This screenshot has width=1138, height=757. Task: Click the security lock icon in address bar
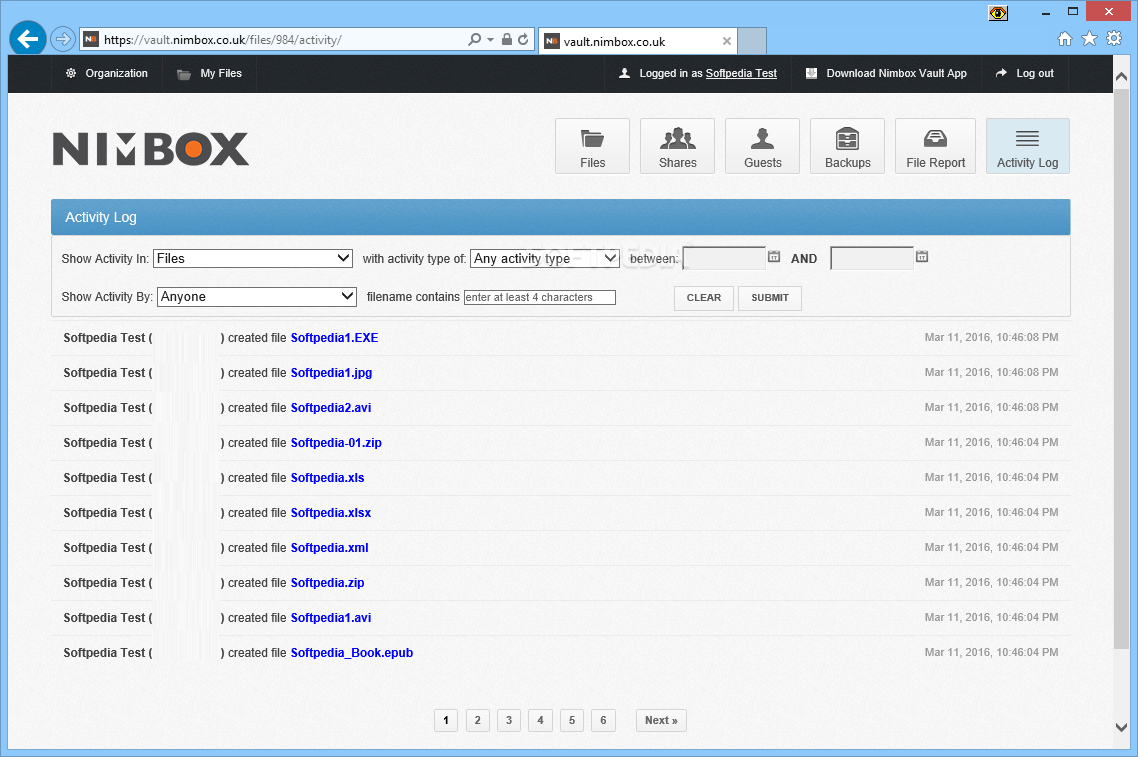tap(507, 39)
